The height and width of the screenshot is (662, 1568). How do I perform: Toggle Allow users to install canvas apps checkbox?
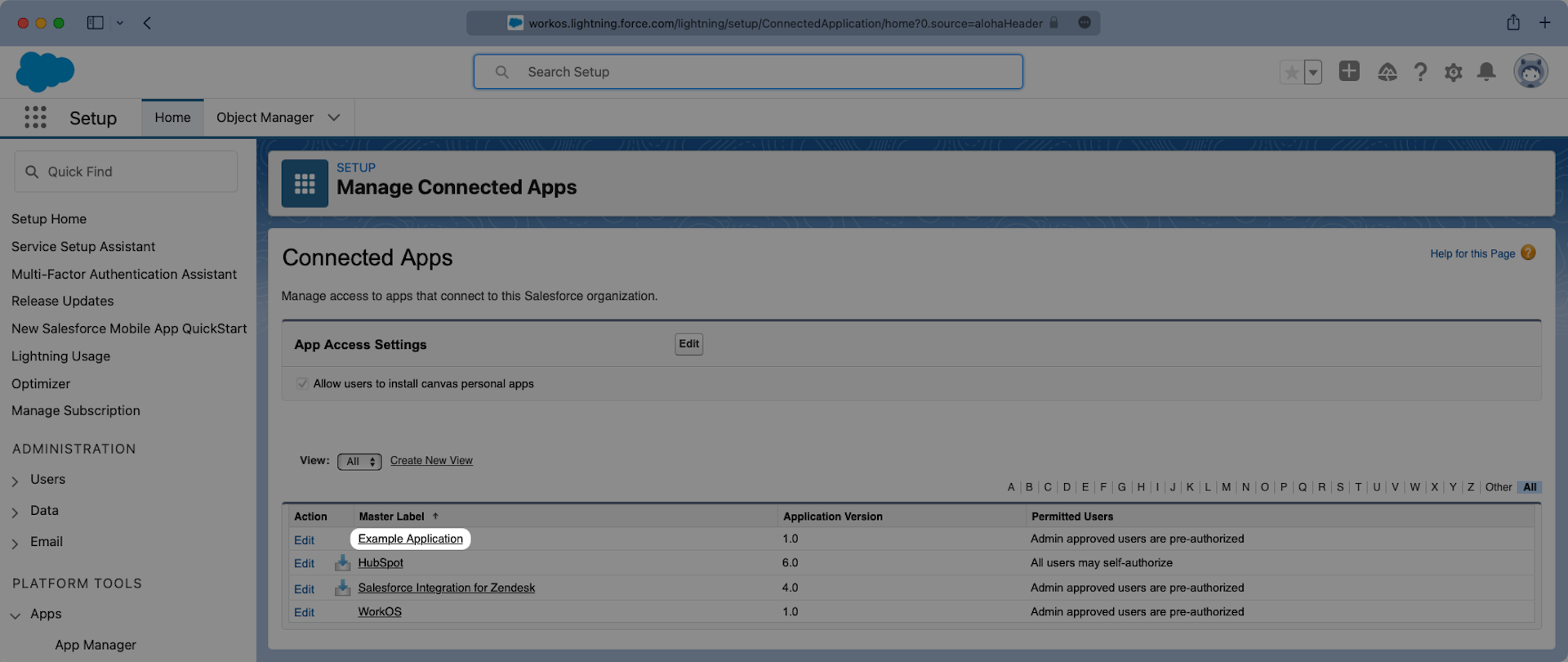click(x=302, y=384)
